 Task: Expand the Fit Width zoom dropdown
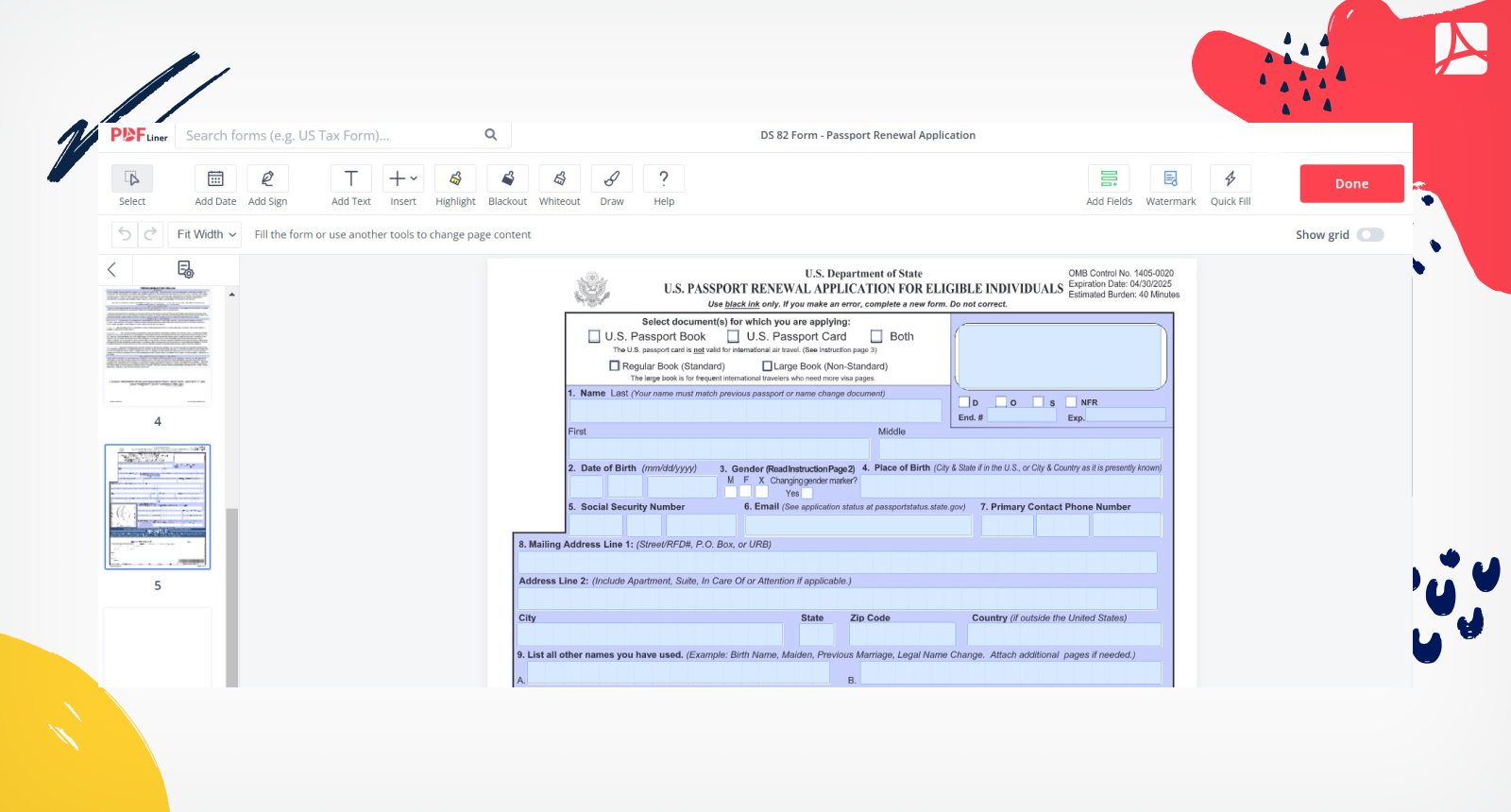[x=205, y=234]
